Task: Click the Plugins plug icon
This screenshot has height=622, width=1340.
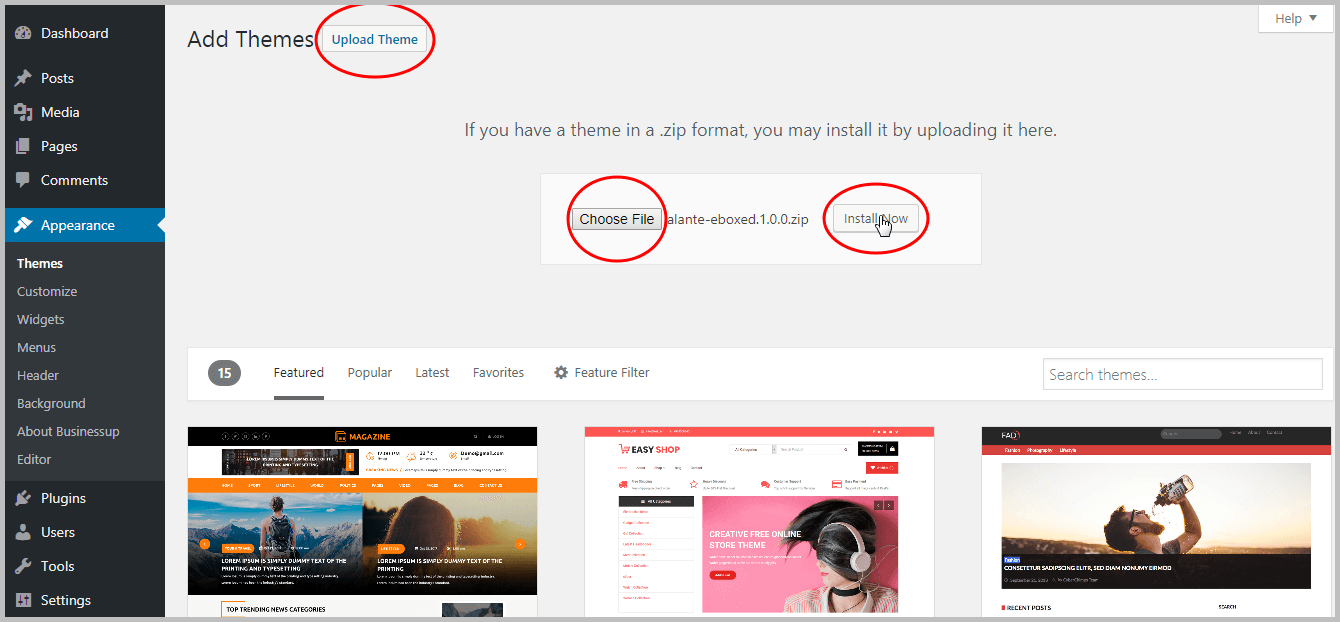Action: click(x=23, y=498)
